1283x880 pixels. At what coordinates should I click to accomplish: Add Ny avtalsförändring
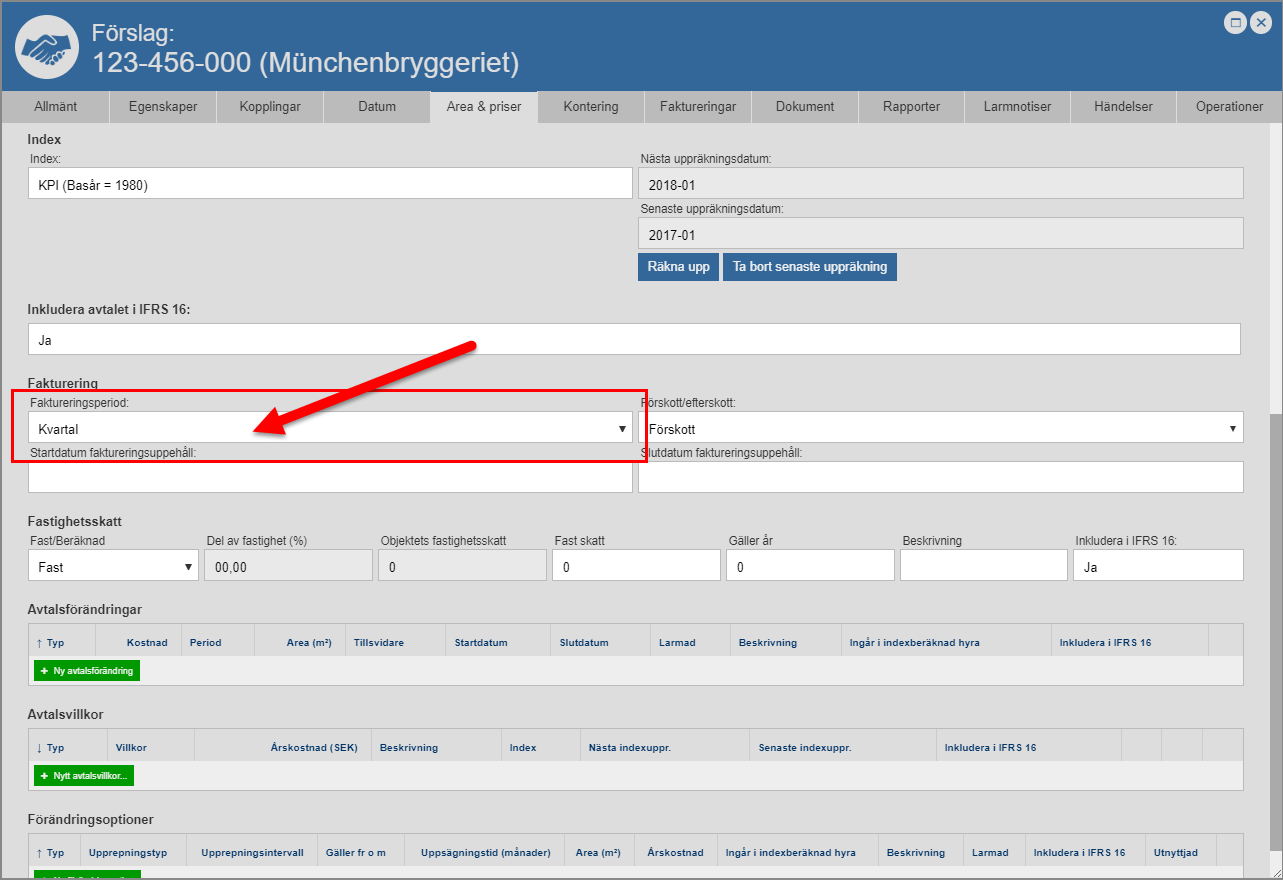(x=87, y=671)
